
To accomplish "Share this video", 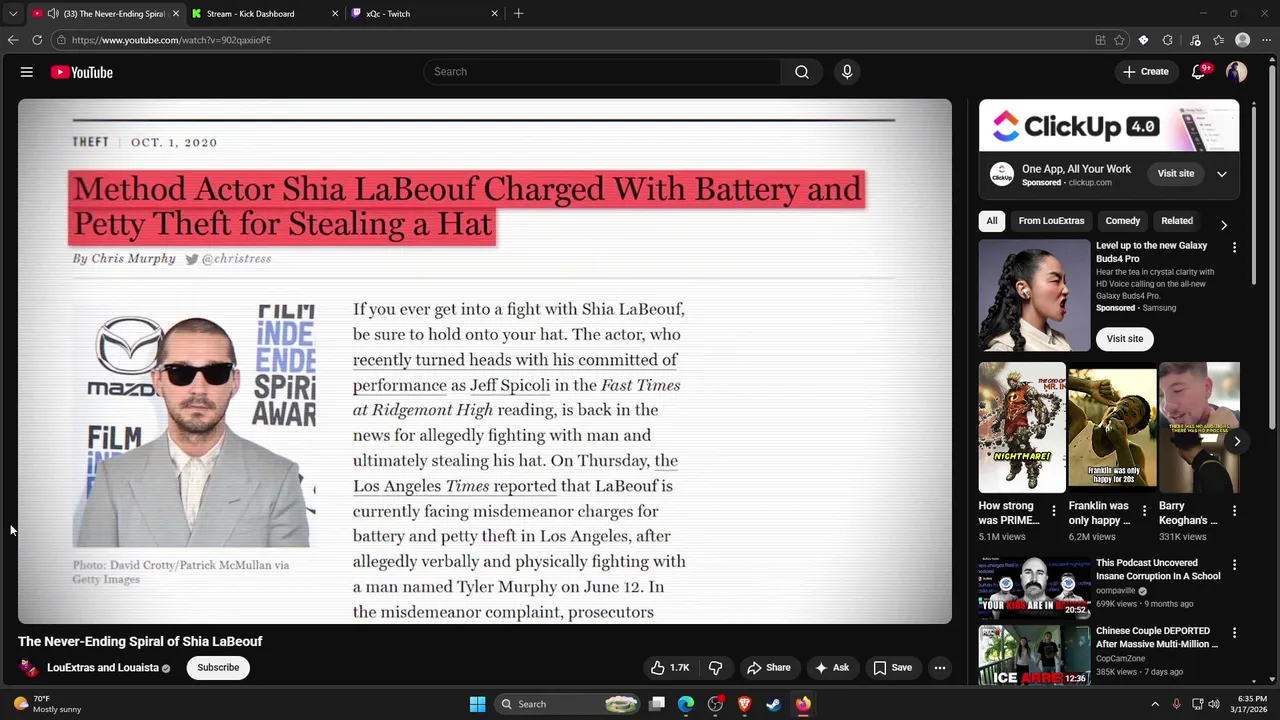I will [769, 668].
